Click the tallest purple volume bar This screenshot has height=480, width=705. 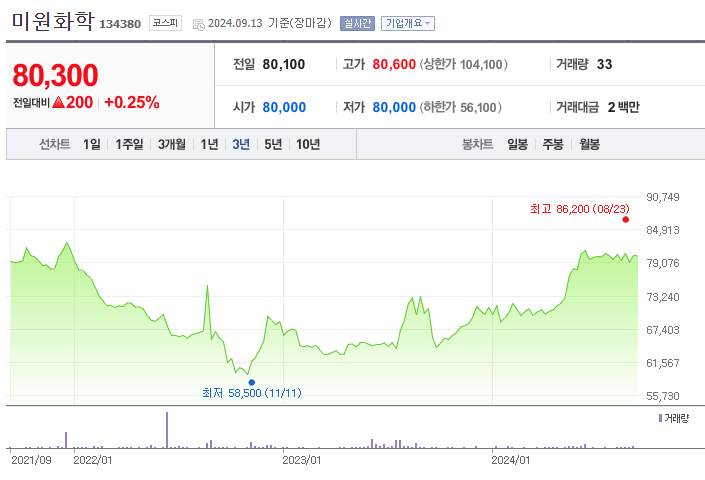(167, 430)
